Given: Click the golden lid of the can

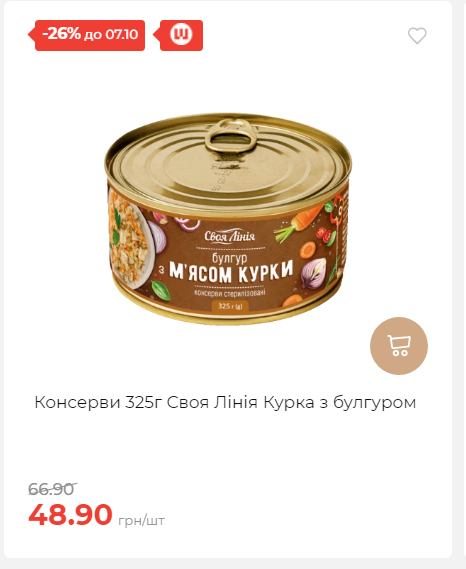Looking at the screenshot, I should coord(228,160).
